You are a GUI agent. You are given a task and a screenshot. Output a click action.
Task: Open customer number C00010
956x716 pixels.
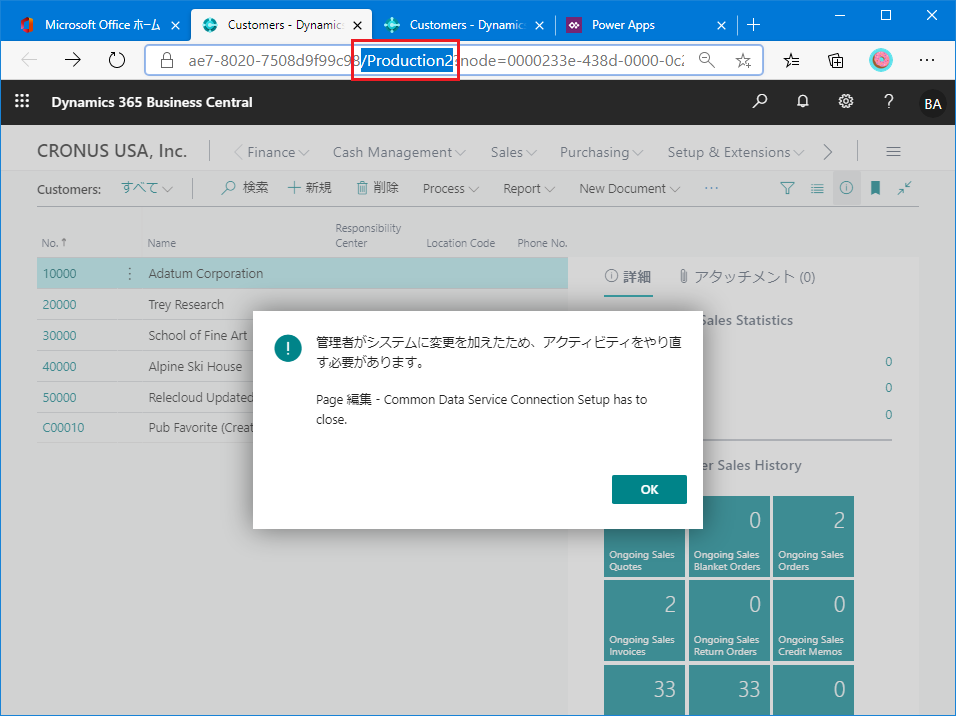[63, 428]
